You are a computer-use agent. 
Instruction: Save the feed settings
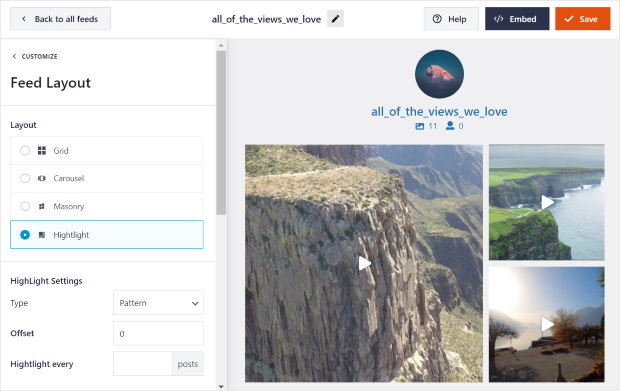(x=582, y=19)
